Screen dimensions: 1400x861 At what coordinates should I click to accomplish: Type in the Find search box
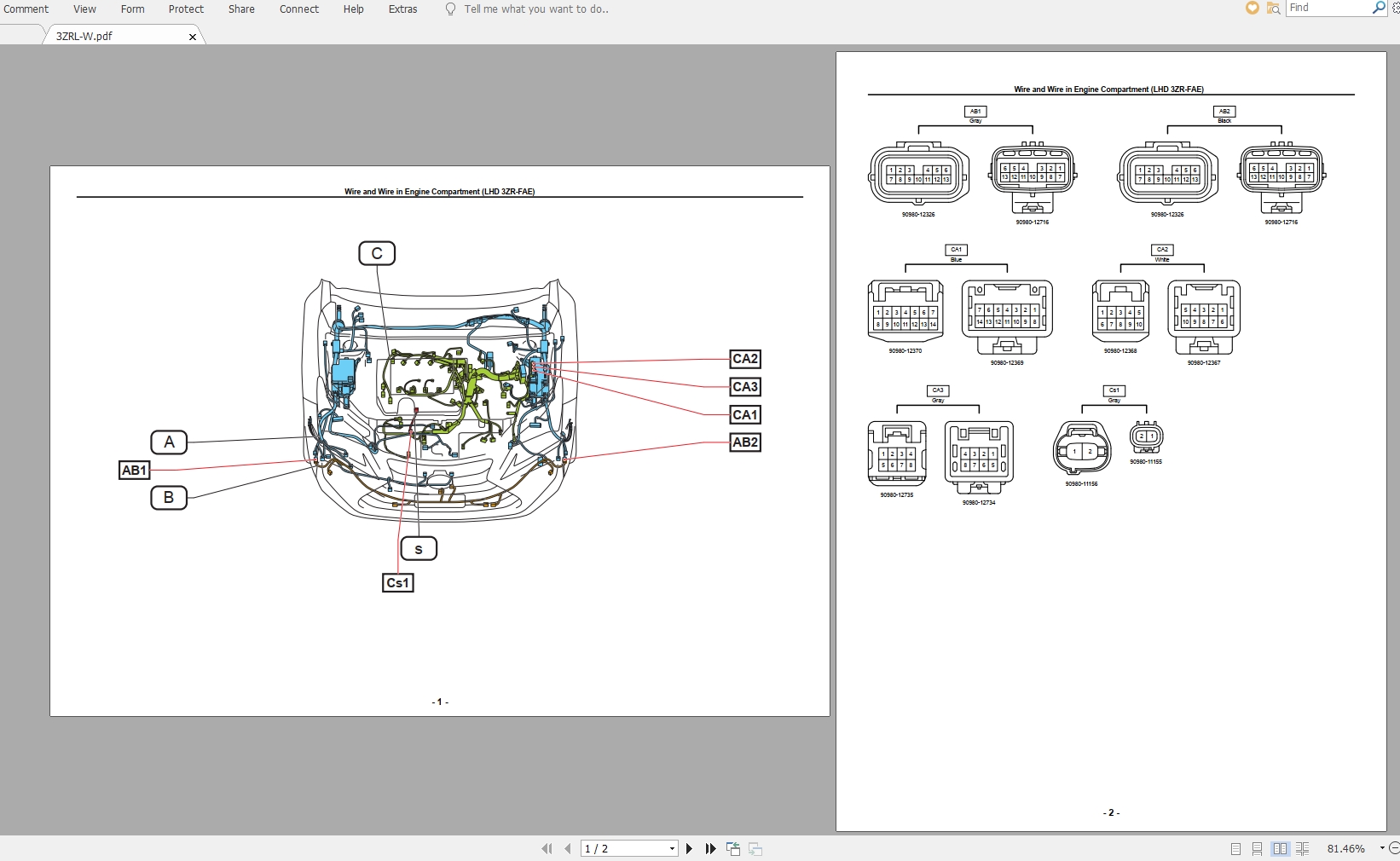(1326, 8)
